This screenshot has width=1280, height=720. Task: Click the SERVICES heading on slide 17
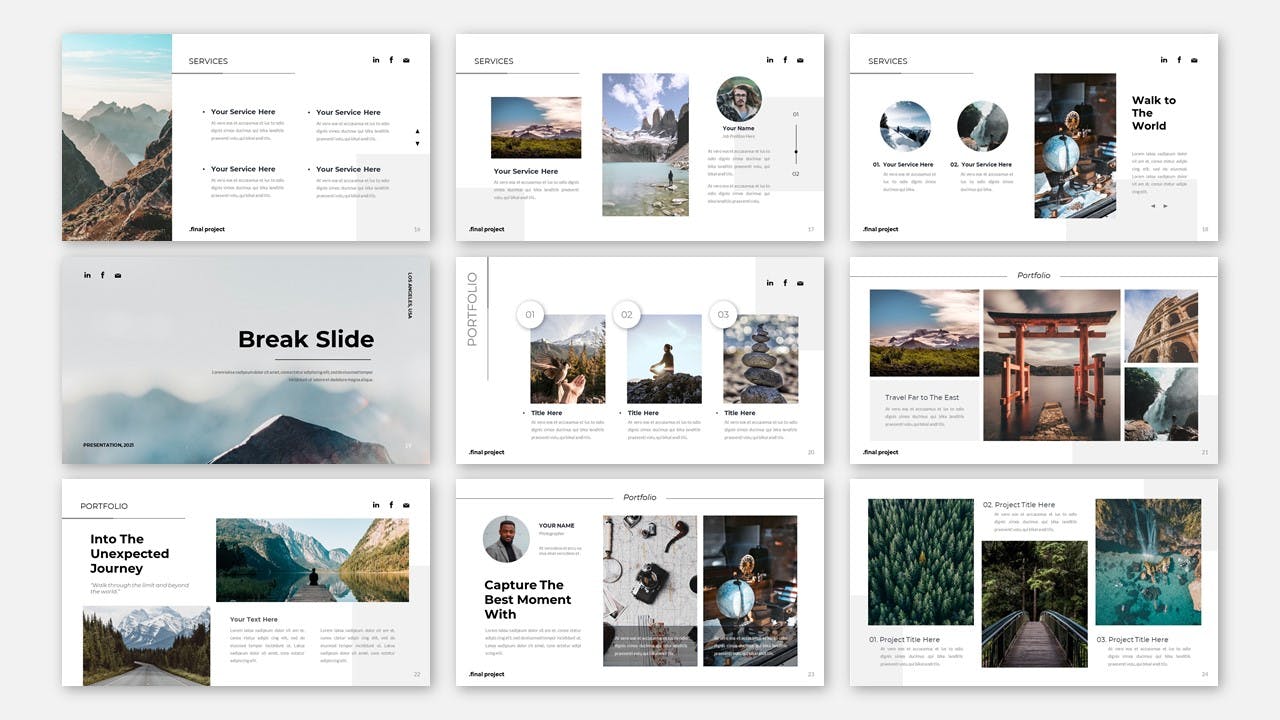[x=494, y=61]
